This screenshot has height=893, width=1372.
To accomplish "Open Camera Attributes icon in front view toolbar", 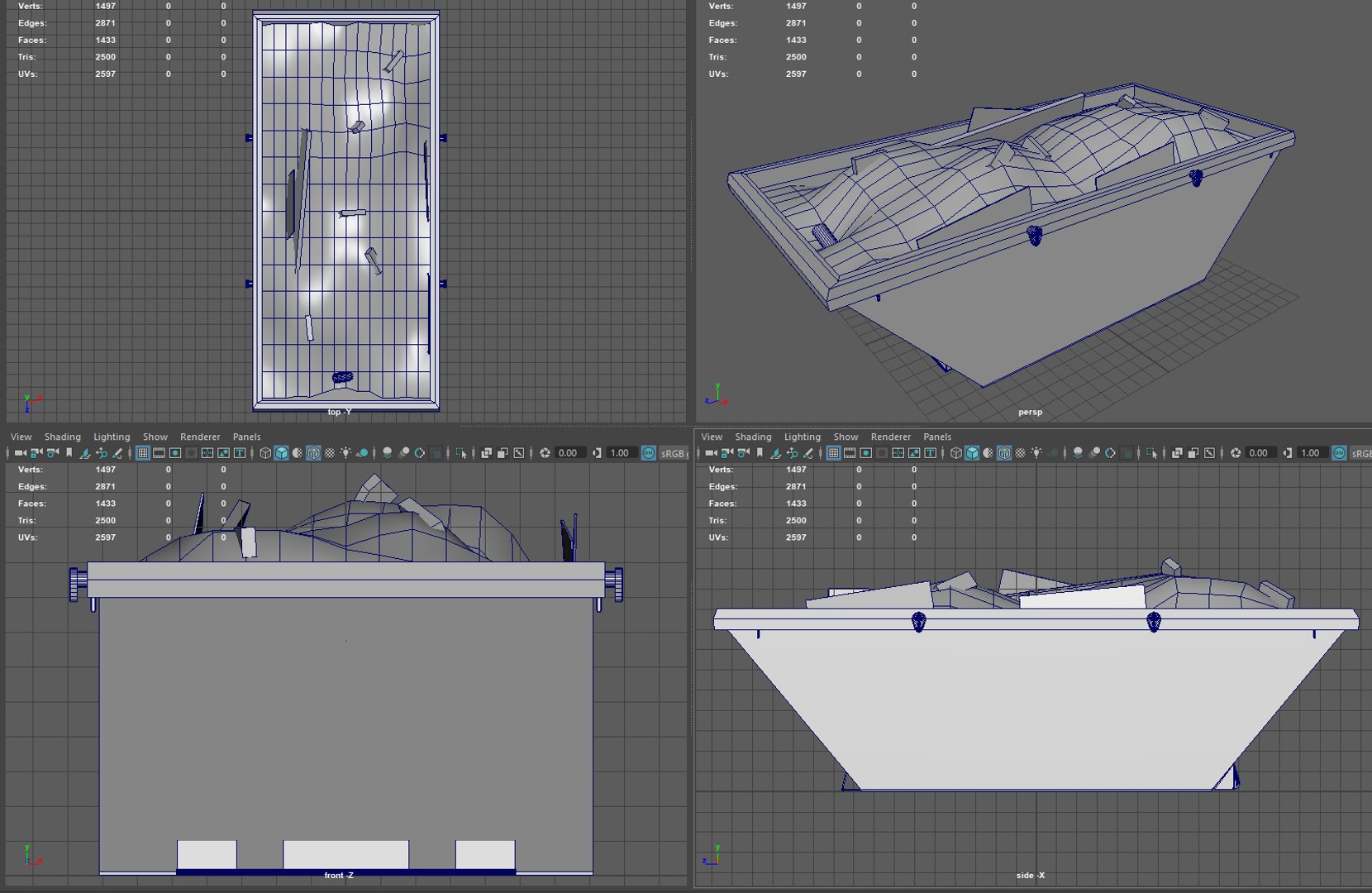I will (52, 453).
